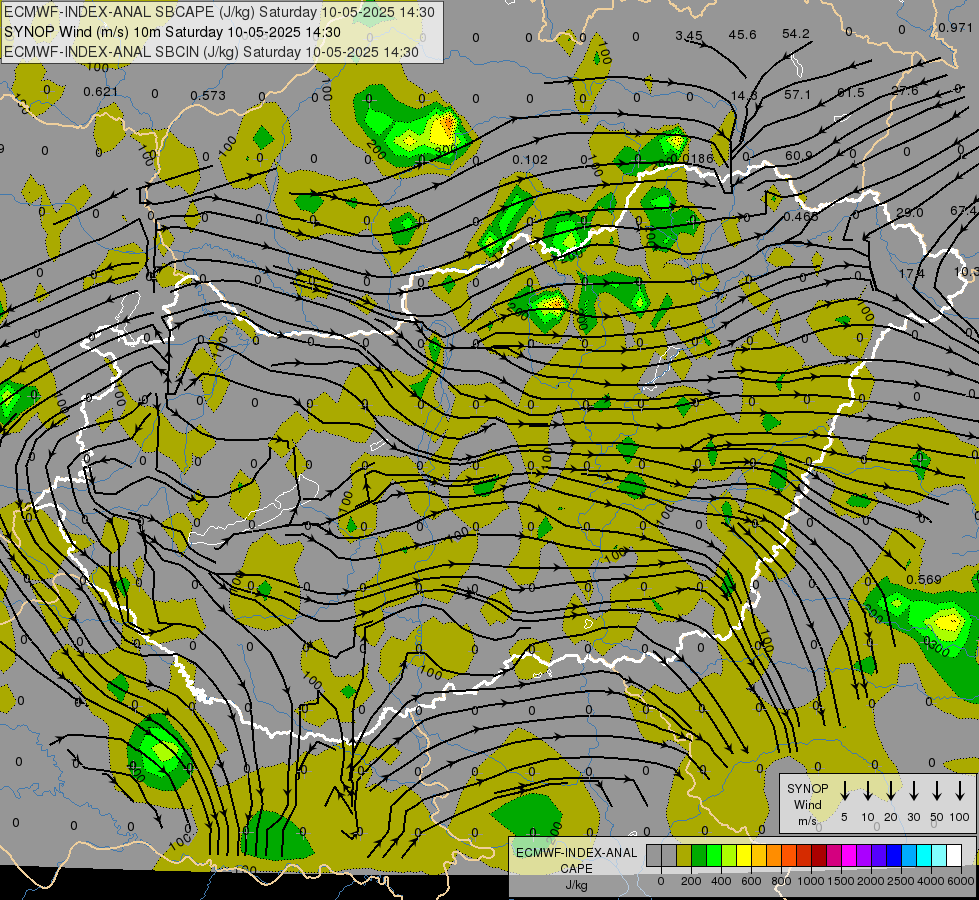979x900 pixels.
Task: Click the 3.45 value on map
Action: (x=689, y=36)
